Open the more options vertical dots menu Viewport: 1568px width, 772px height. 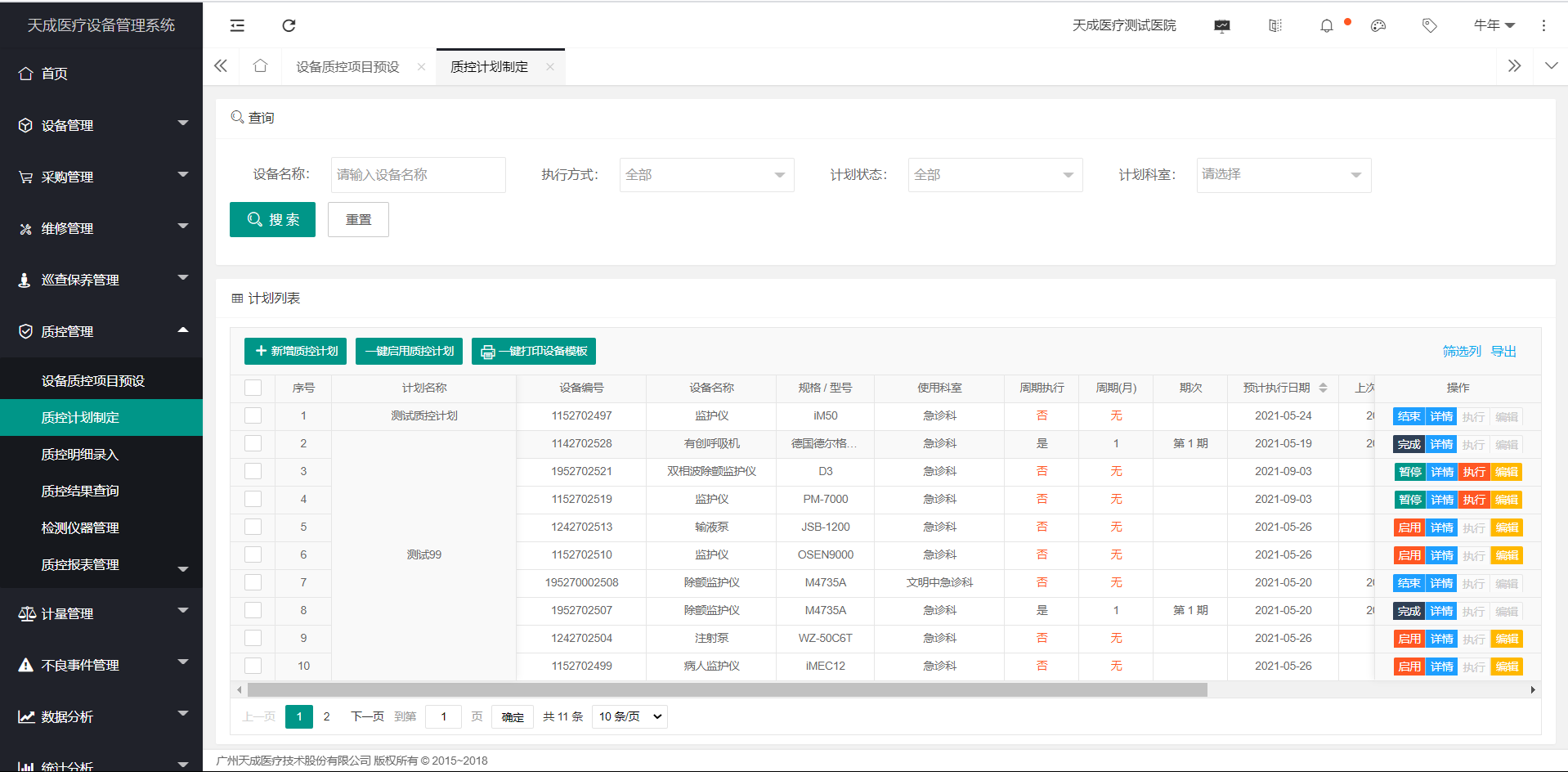tap(1543, 26)
